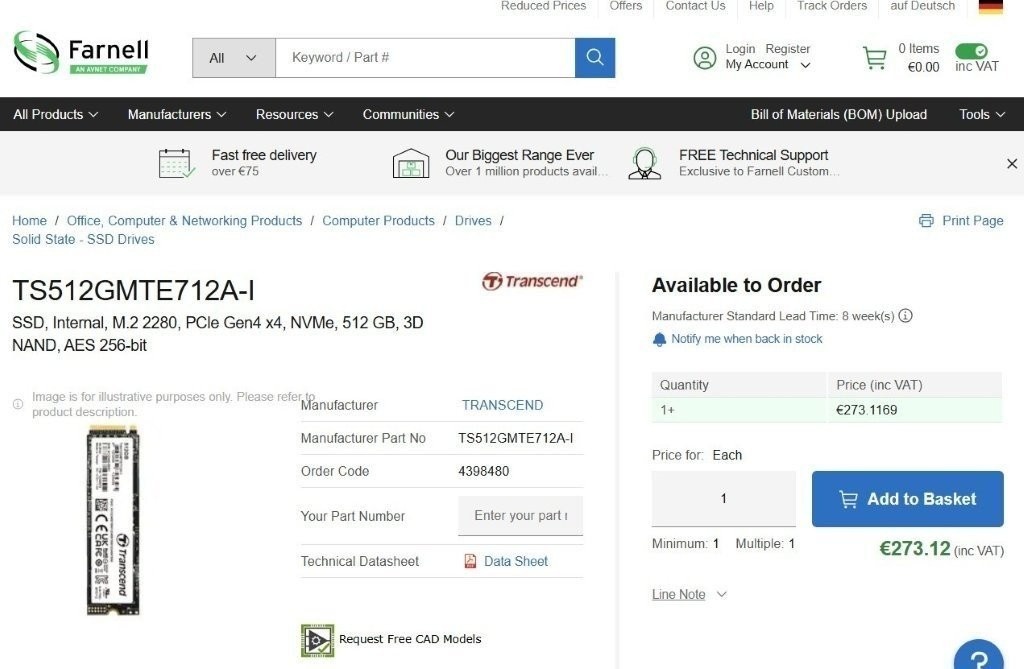Open the PDF Data Sheet icon
Screen dimensions: 1024x669
[470, 561]
